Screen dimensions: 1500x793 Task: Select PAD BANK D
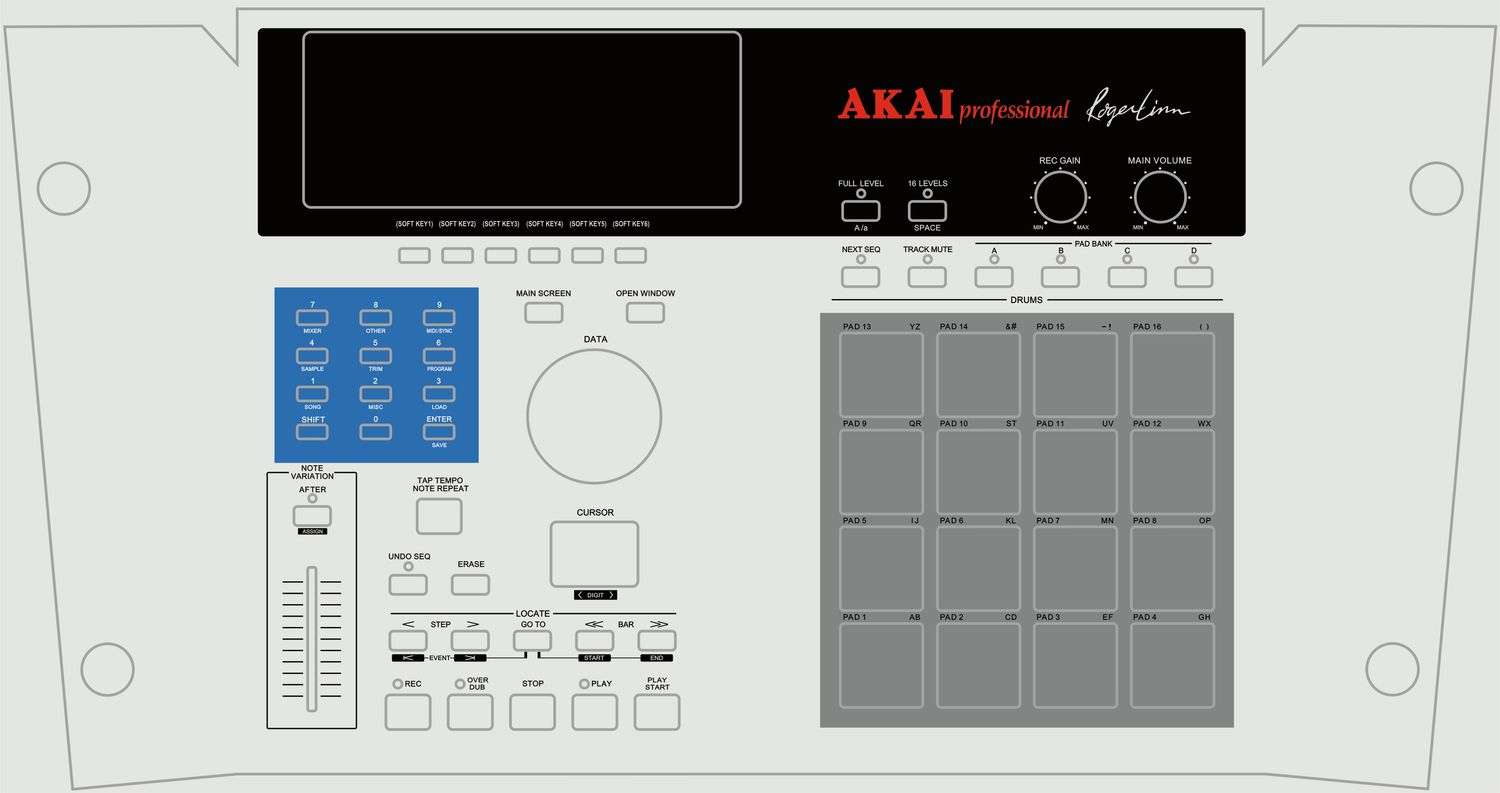(1193, 275)
